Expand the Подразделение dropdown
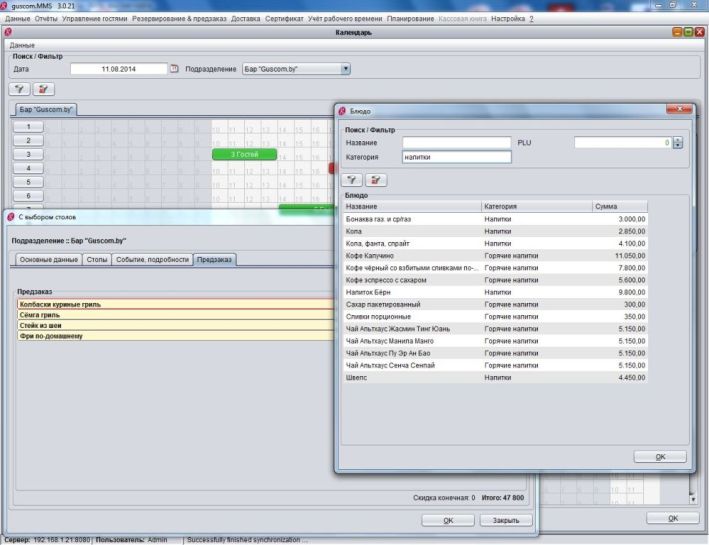The image size is (709, 545). pyautogui.click(x=346, y=69)
